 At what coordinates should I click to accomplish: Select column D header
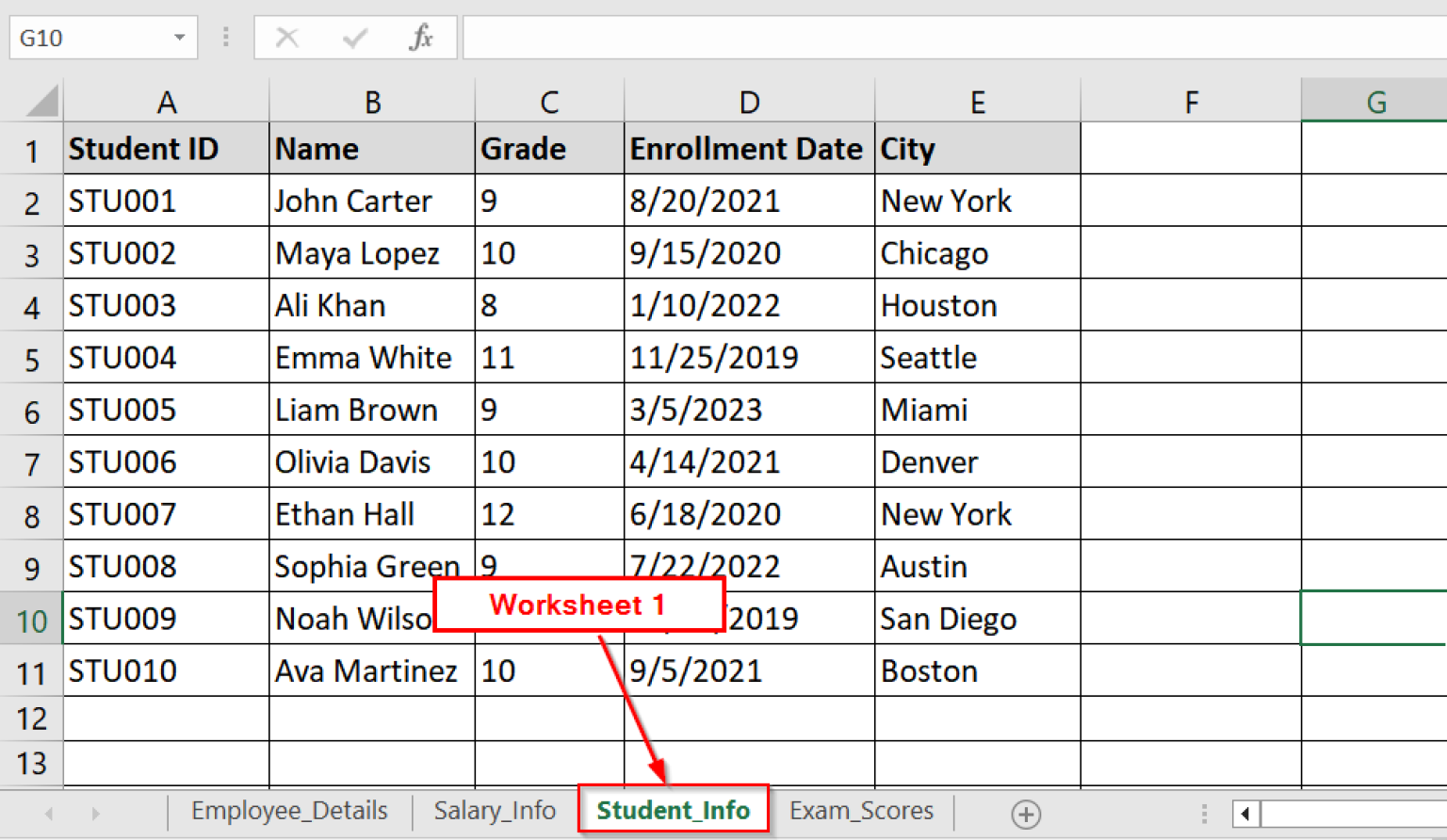coord(748,100)
